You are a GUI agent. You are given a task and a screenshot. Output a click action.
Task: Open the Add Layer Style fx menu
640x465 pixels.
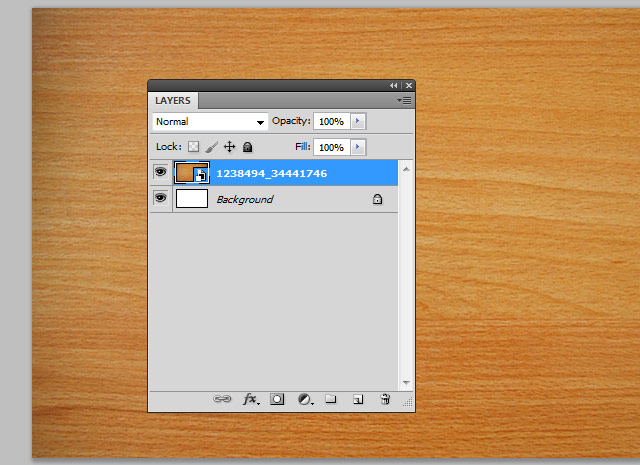(x=251, y=399)
